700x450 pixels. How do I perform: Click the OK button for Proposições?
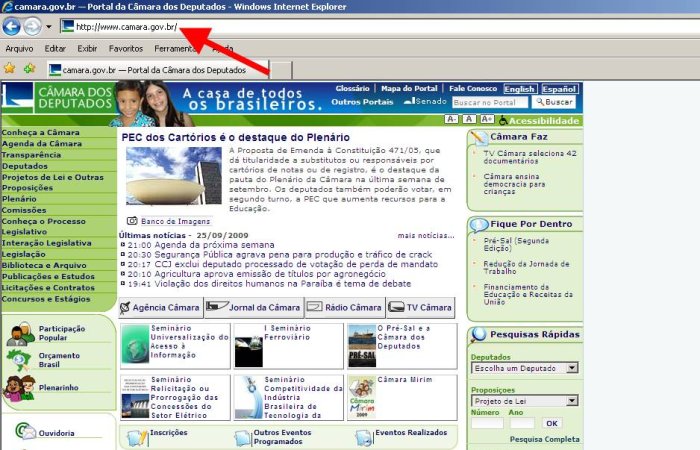552,423
